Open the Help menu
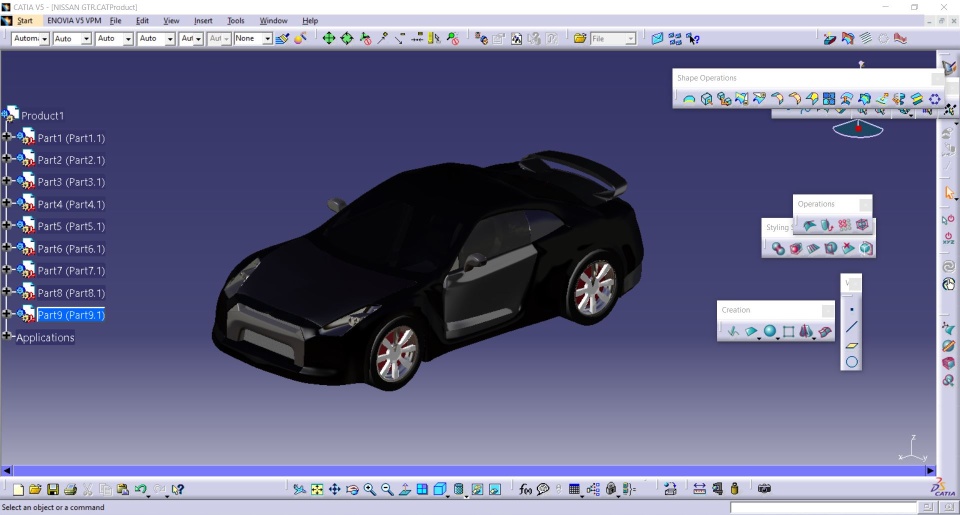 click(x=310, y=21)
